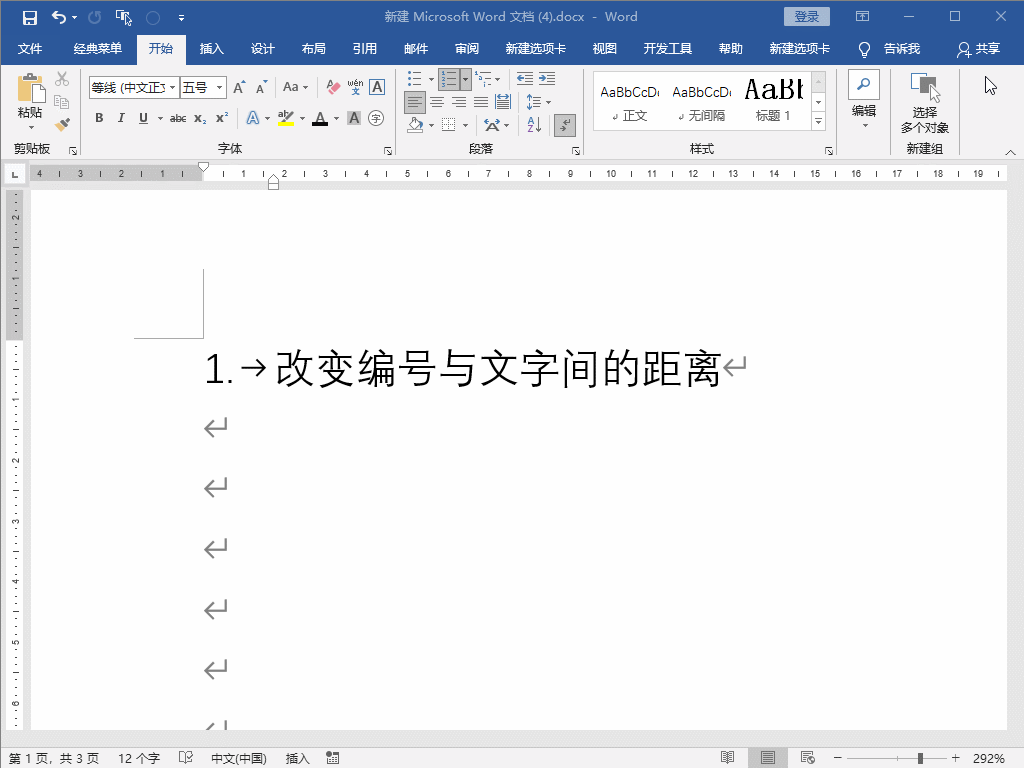Open the line spacing dropdown
This screenshot has width=1024, height=768.
[x=548, y=100]
